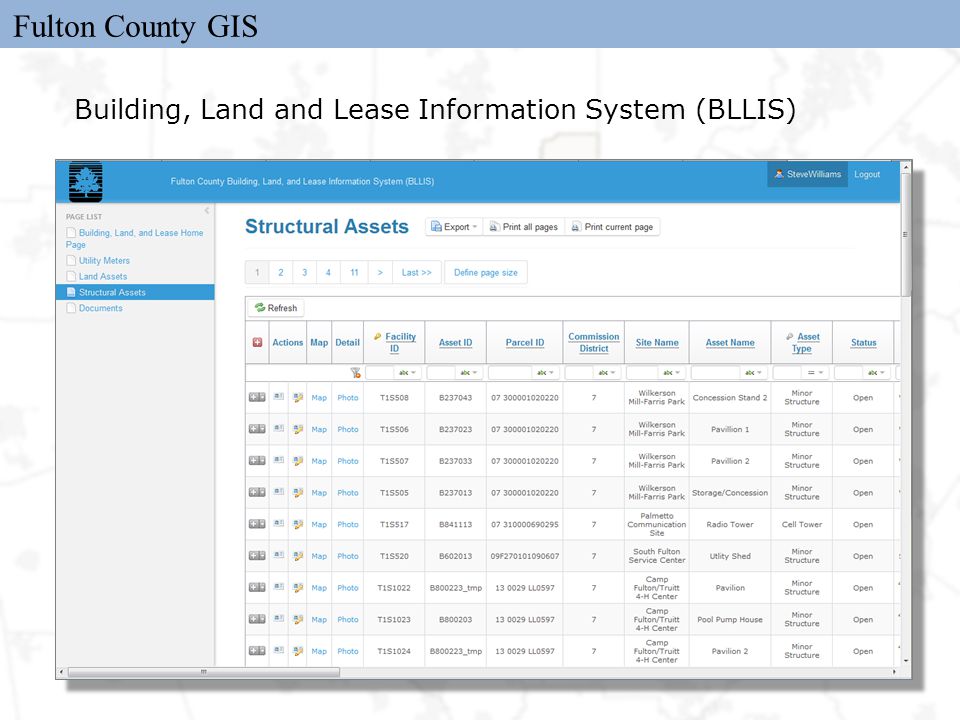The image size is (960, 720).
Task: Click the edit record icon for T1S520 row
Action: click(x=298, y=556)
